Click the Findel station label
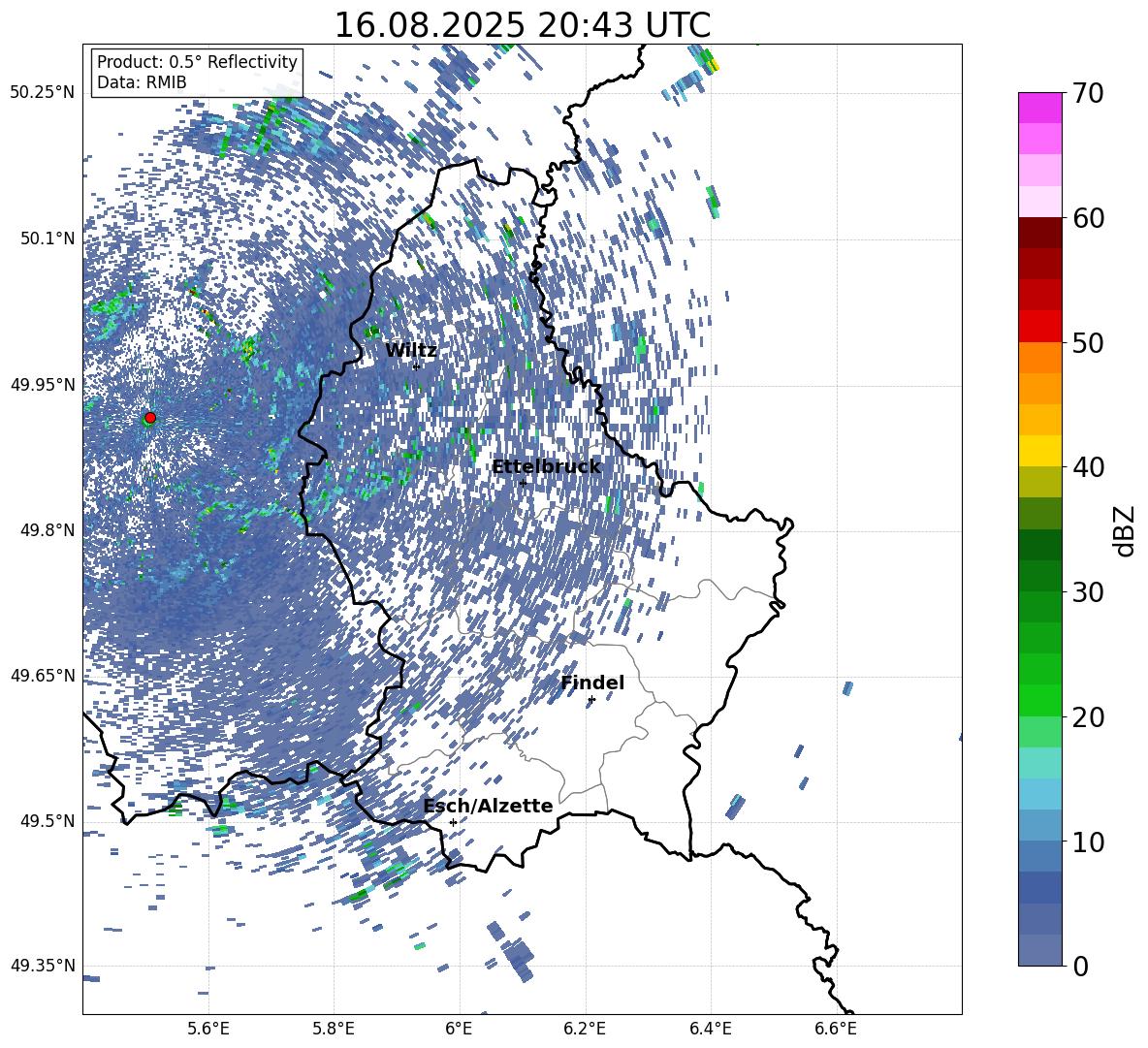1148x1048 pixels. [x=592, y=683]
